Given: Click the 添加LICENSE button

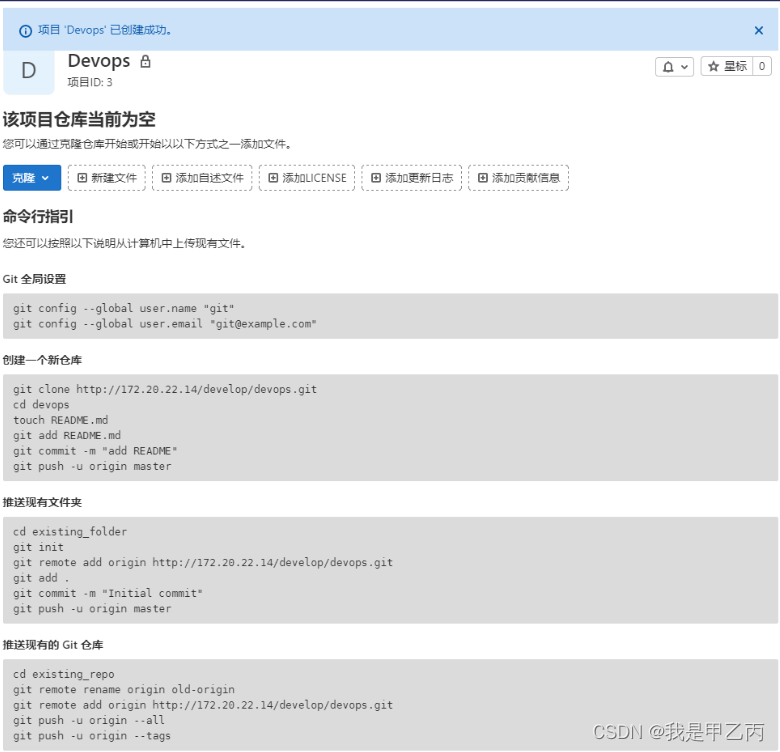Looking at the screenshot, I should click(307, 178).
